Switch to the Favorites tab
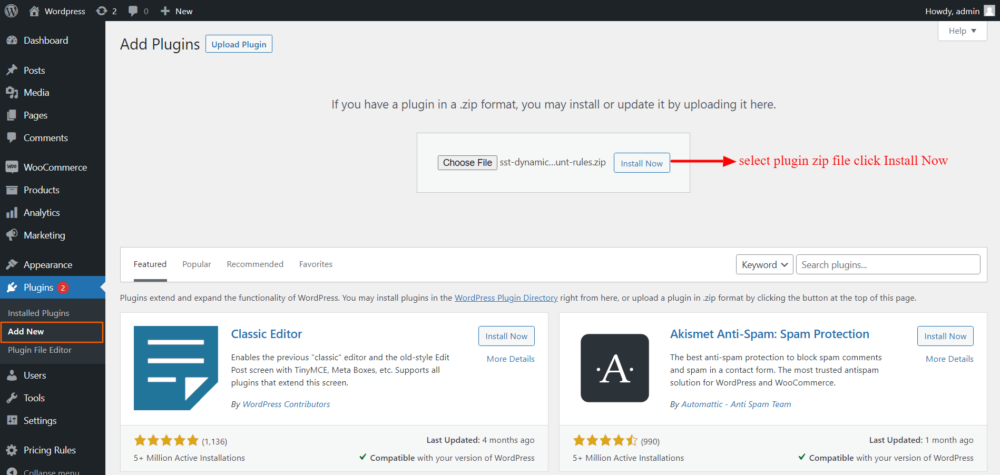 [x=316, y=264]
